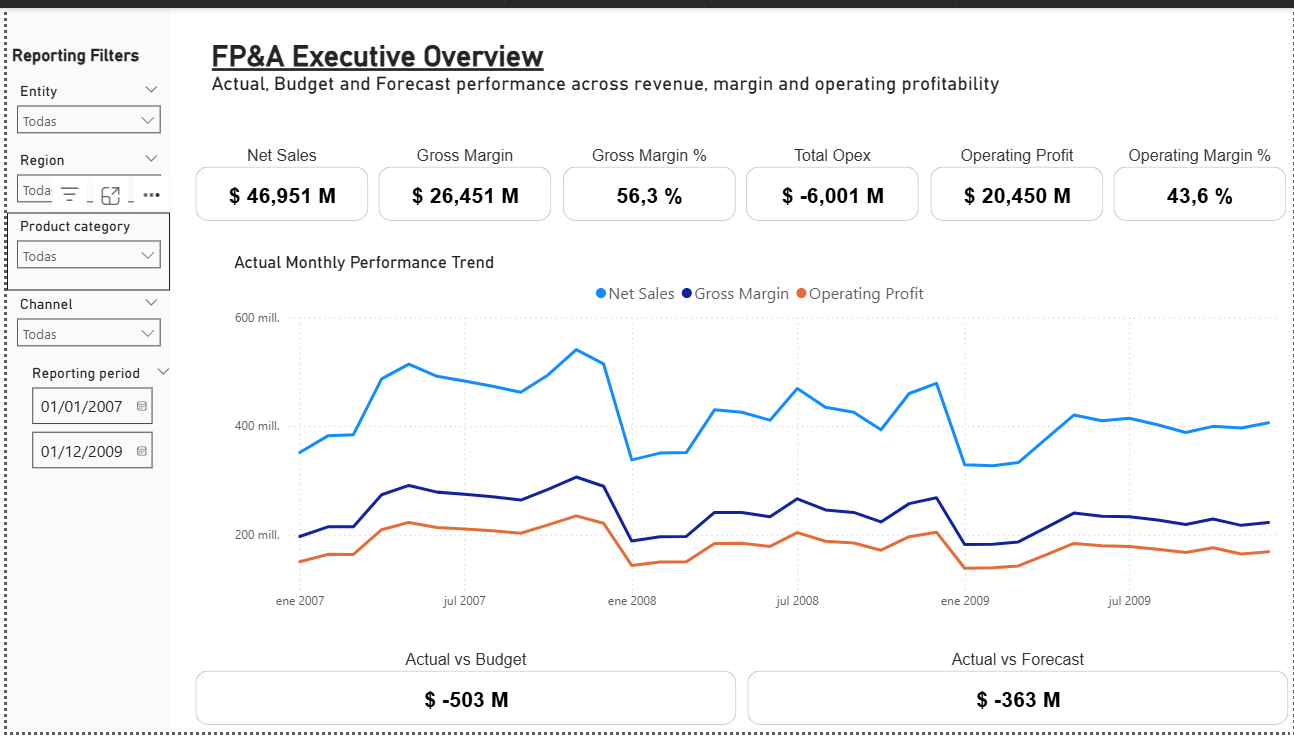Collapse the Reporting period section

163,371
